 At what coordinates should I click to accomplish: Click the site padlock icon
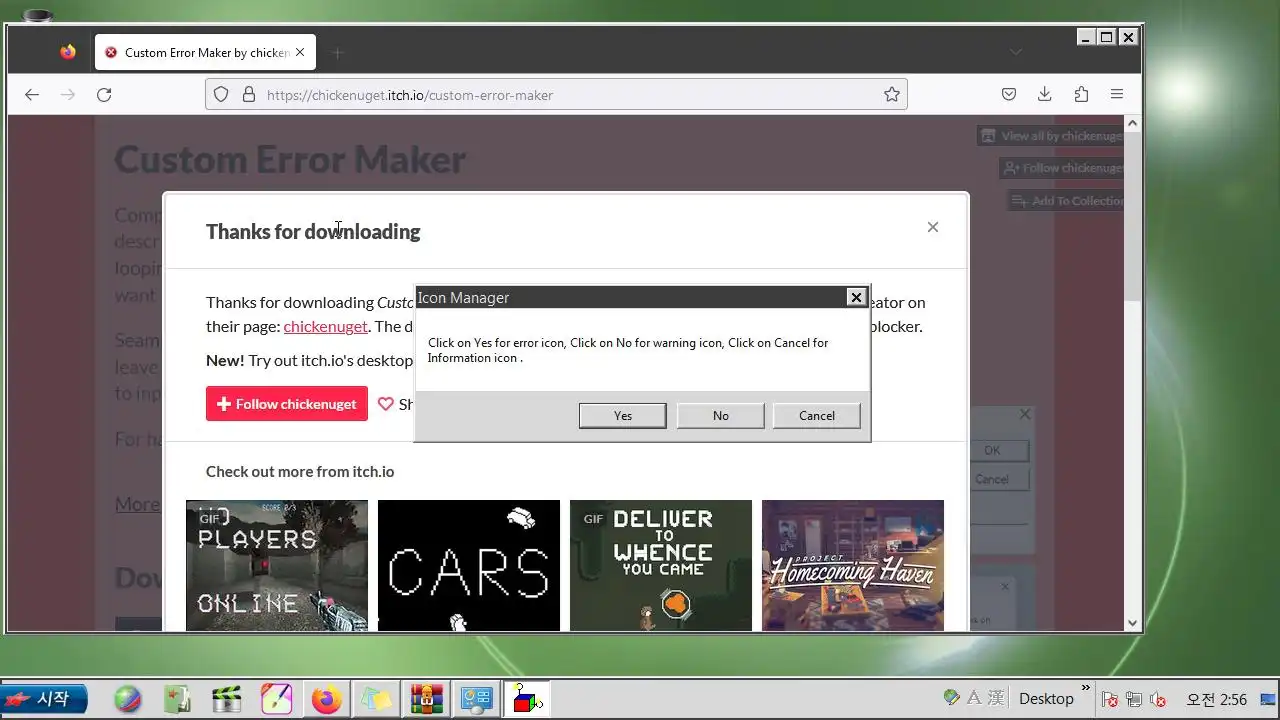pos(248,95)
